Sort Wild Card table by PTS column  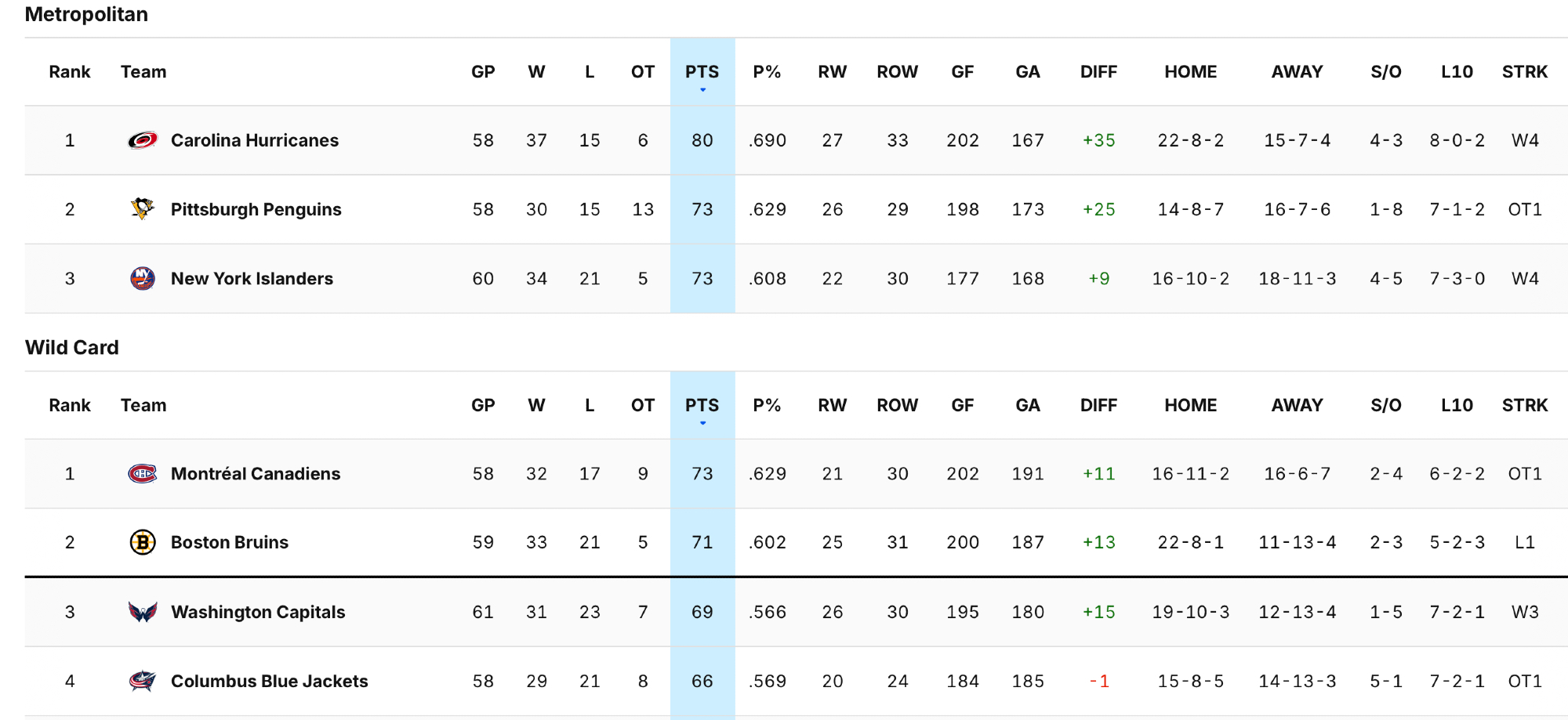coord(702,405)
